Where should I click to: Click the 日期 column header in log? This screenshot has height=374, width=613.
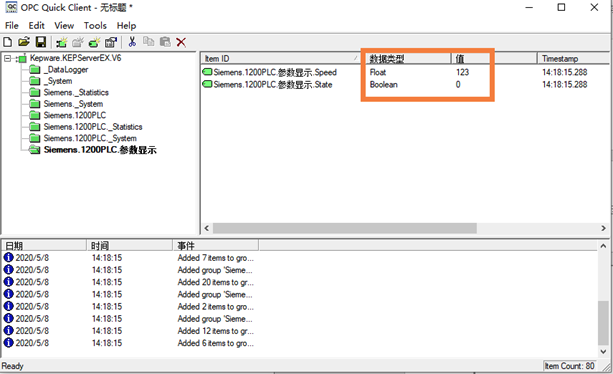coord(44,245)
